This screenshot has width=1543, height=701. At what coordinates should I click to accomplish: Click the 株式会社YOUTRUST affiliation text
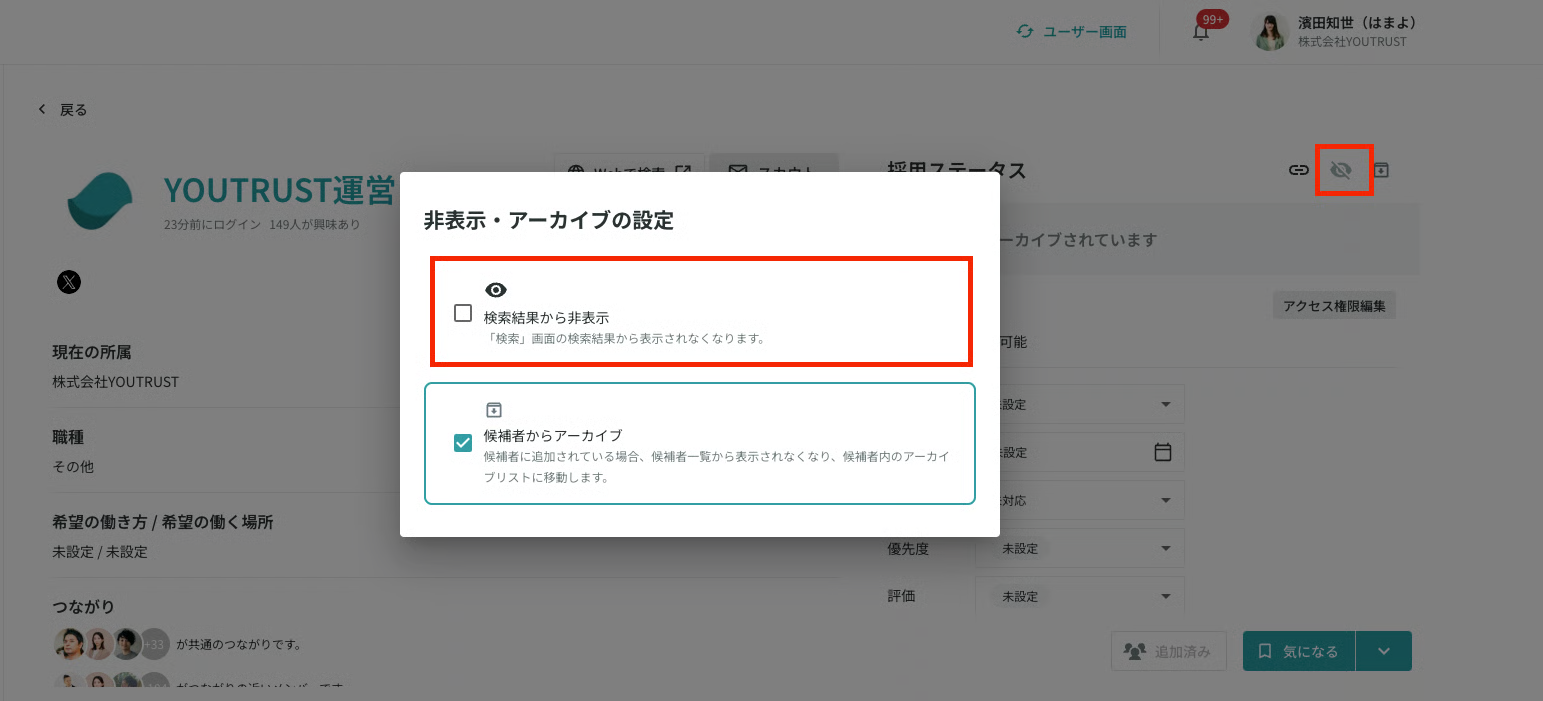116,382
